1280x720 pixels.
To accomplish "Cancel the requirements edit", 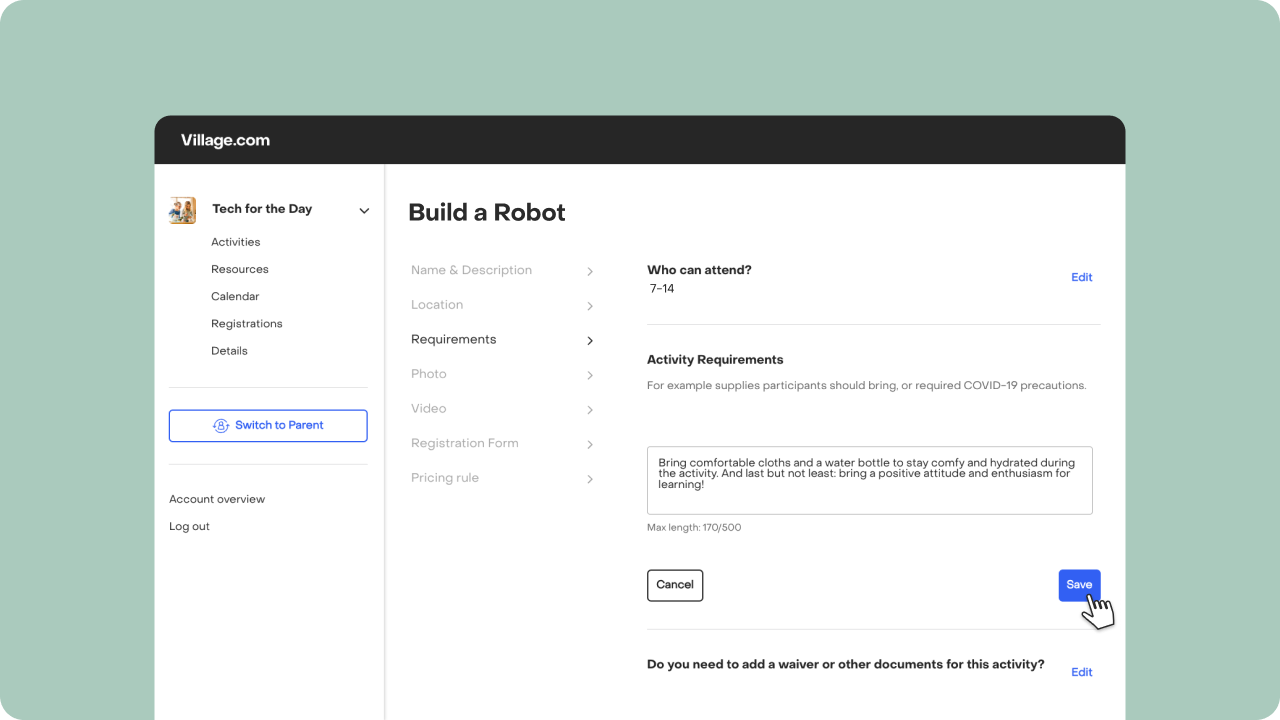I will (x=675, y=585).
